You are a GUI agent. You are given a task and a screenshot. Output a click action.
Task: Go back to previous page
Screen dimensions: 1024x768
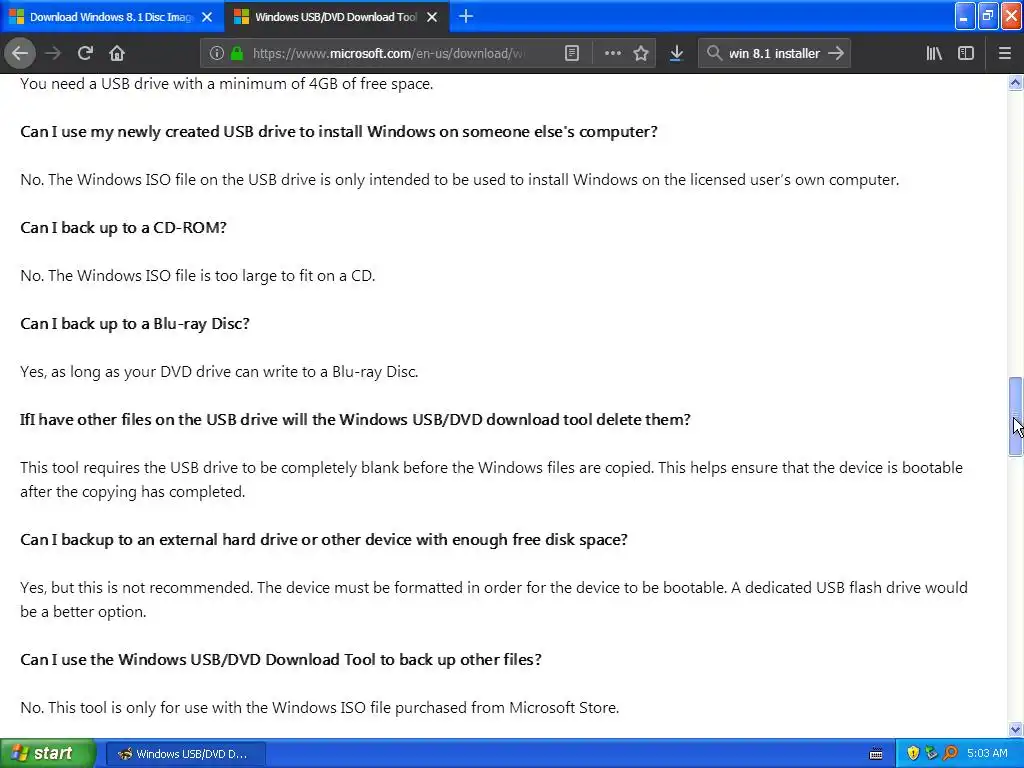click(20, 53)
